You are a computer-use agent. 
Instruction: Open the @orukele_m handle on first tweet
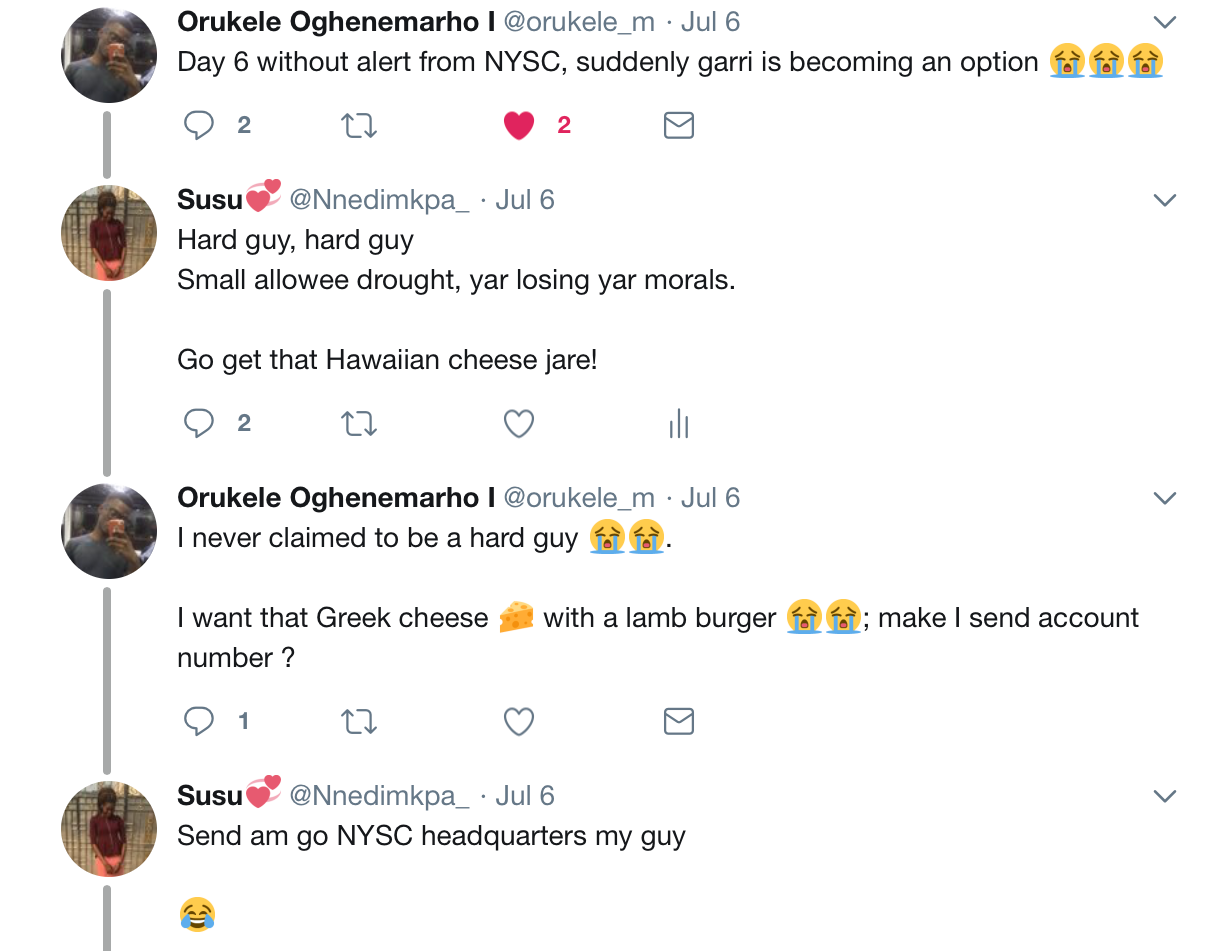(579, 21)
